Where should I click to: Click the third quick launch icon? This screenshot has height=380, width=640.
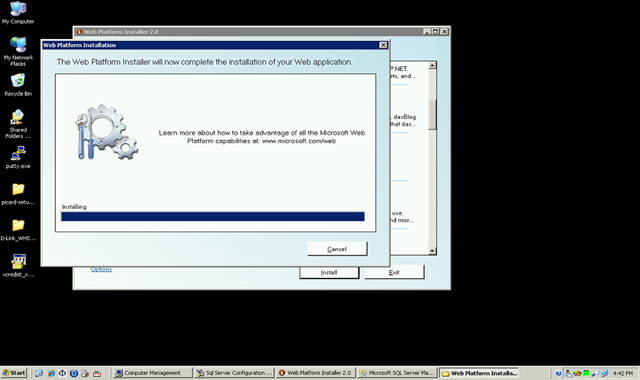[62, 373]
